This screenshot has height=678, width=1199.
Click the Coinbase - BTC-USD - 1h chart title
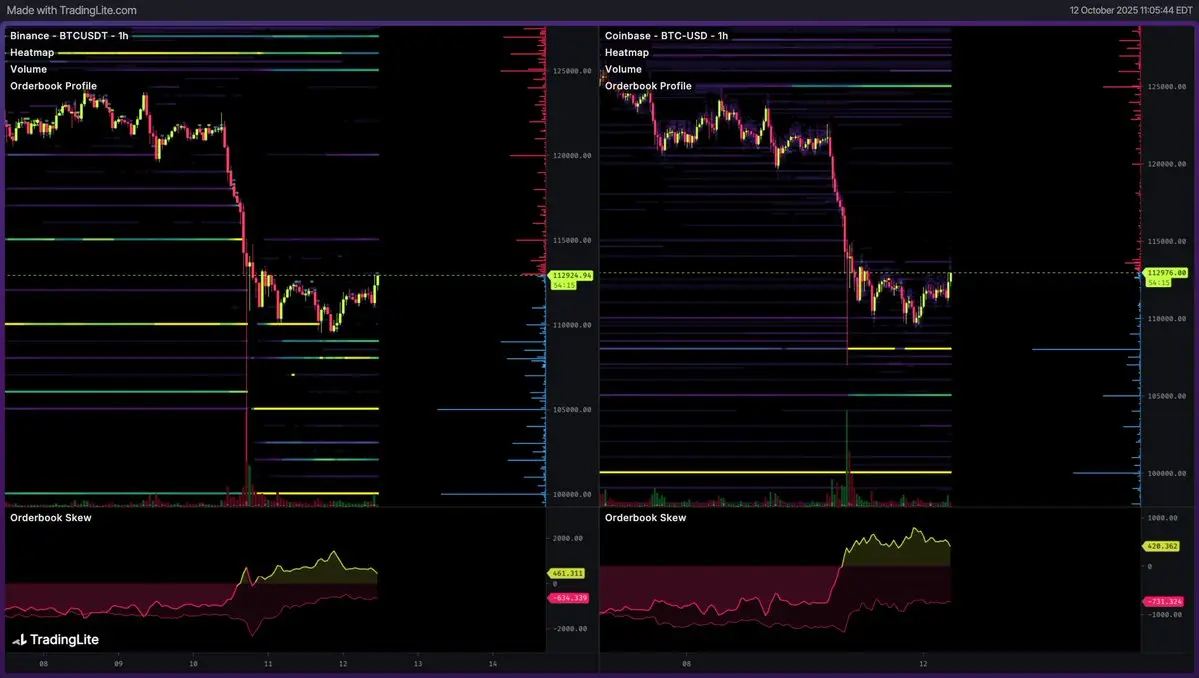coord(666,36)
